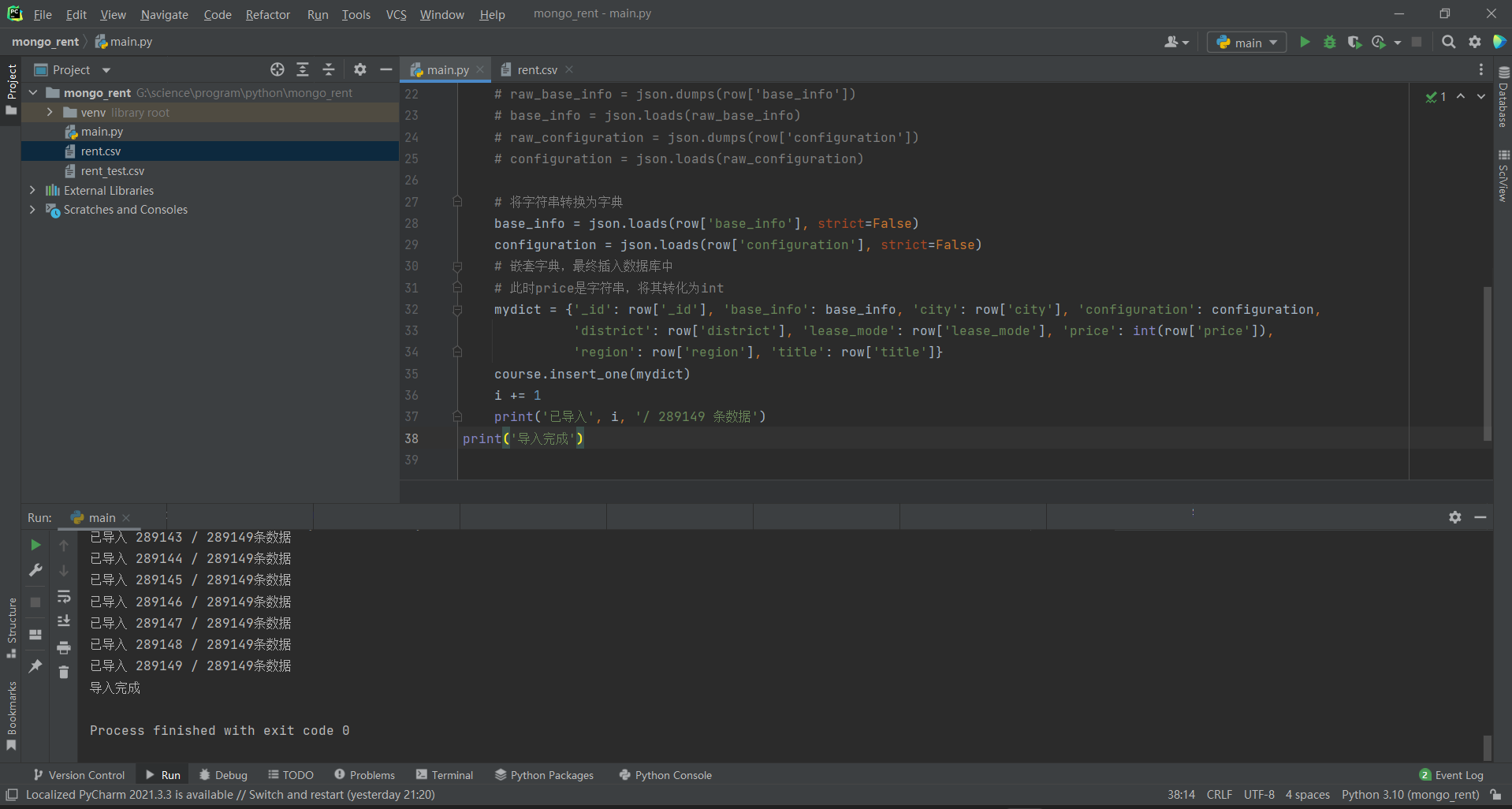Click Python 3.10 (mongo_rent) interpreter selector
This screenshot has width=1512, height=809.
point(1410,795)
